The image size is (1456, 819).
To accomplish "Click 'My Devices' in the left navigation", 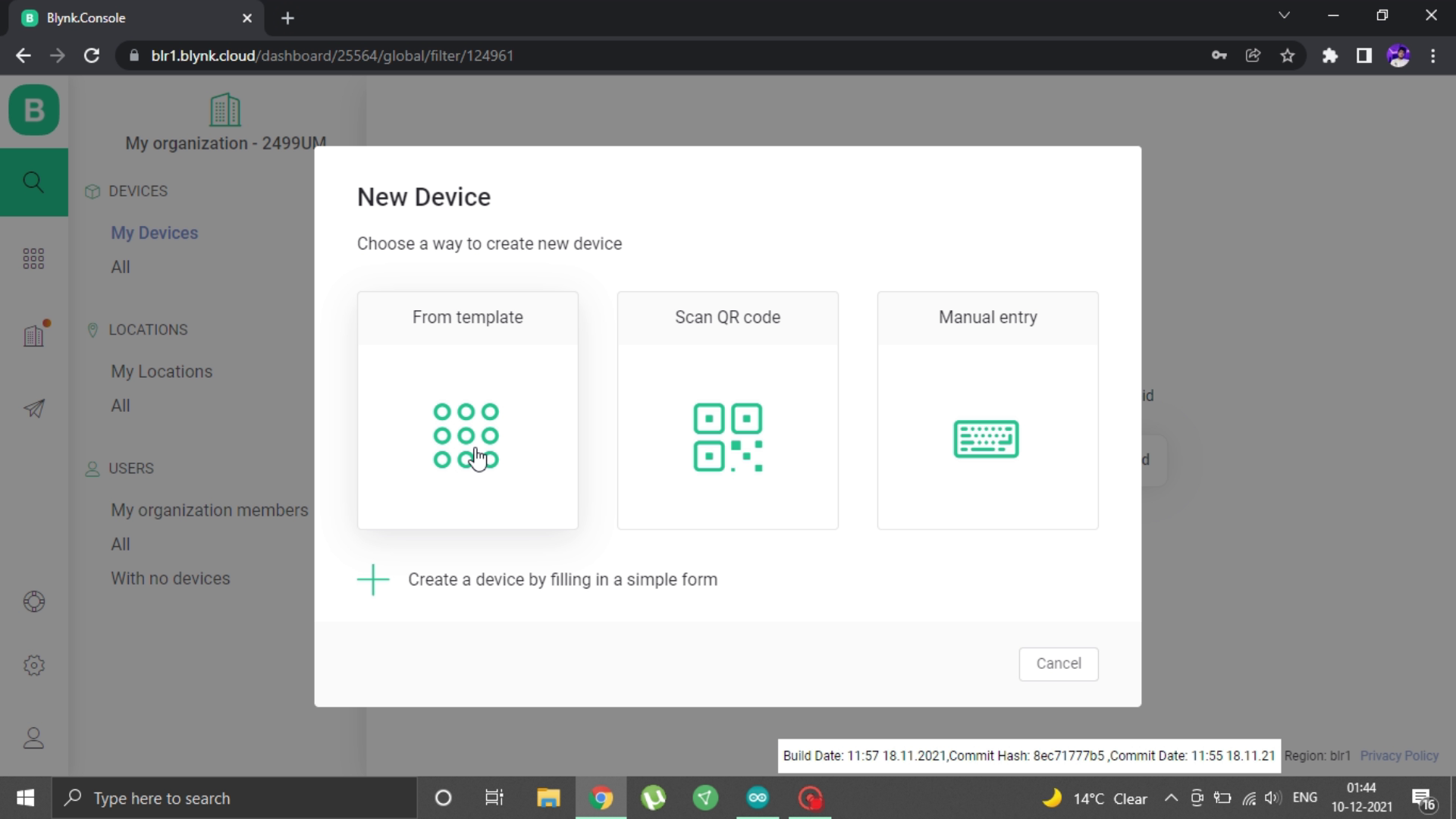I will tap(154, 232).
